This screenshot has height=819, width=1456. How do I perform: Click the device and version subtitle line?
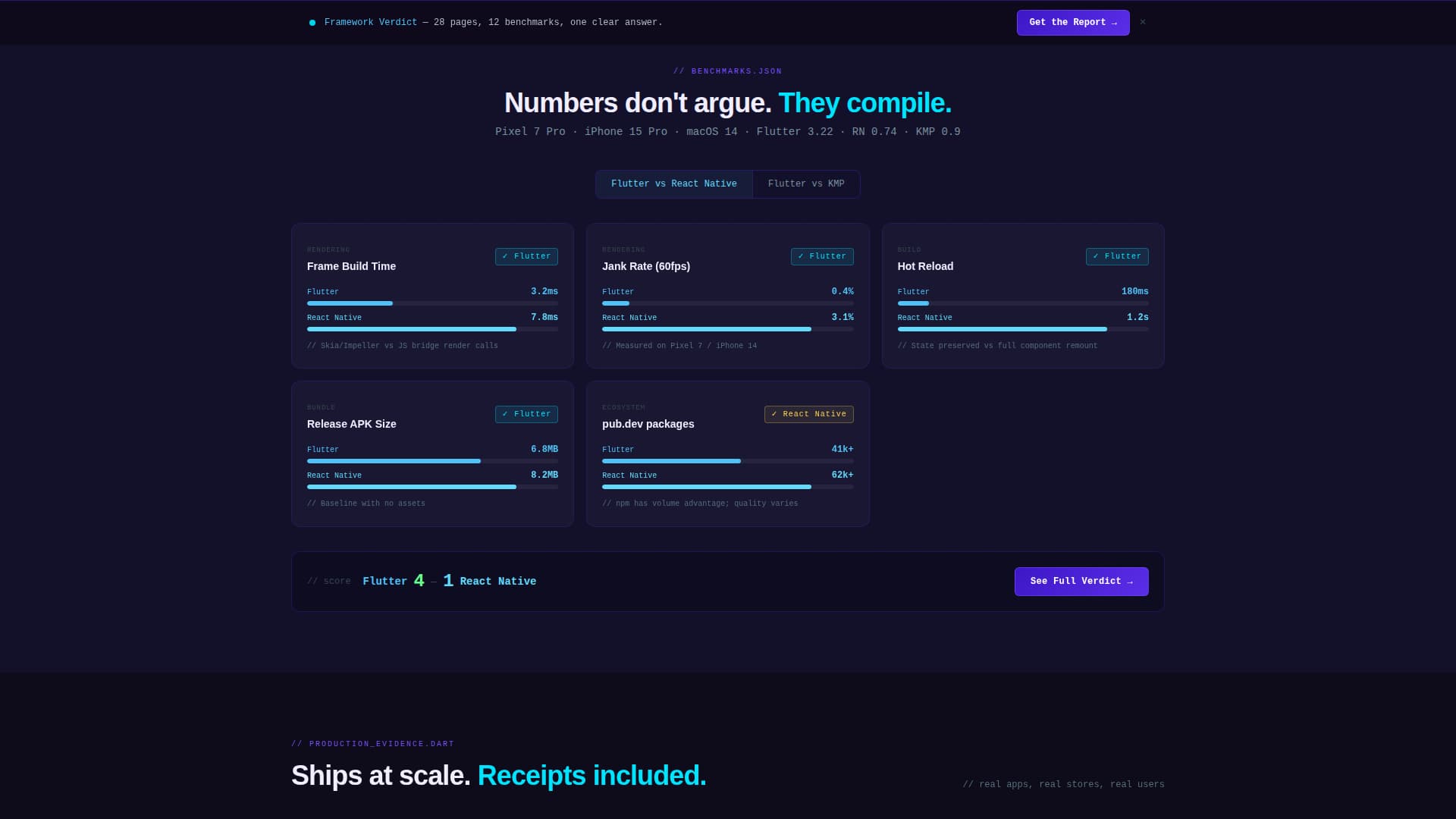pyautogui.click(x=728, y=132)
